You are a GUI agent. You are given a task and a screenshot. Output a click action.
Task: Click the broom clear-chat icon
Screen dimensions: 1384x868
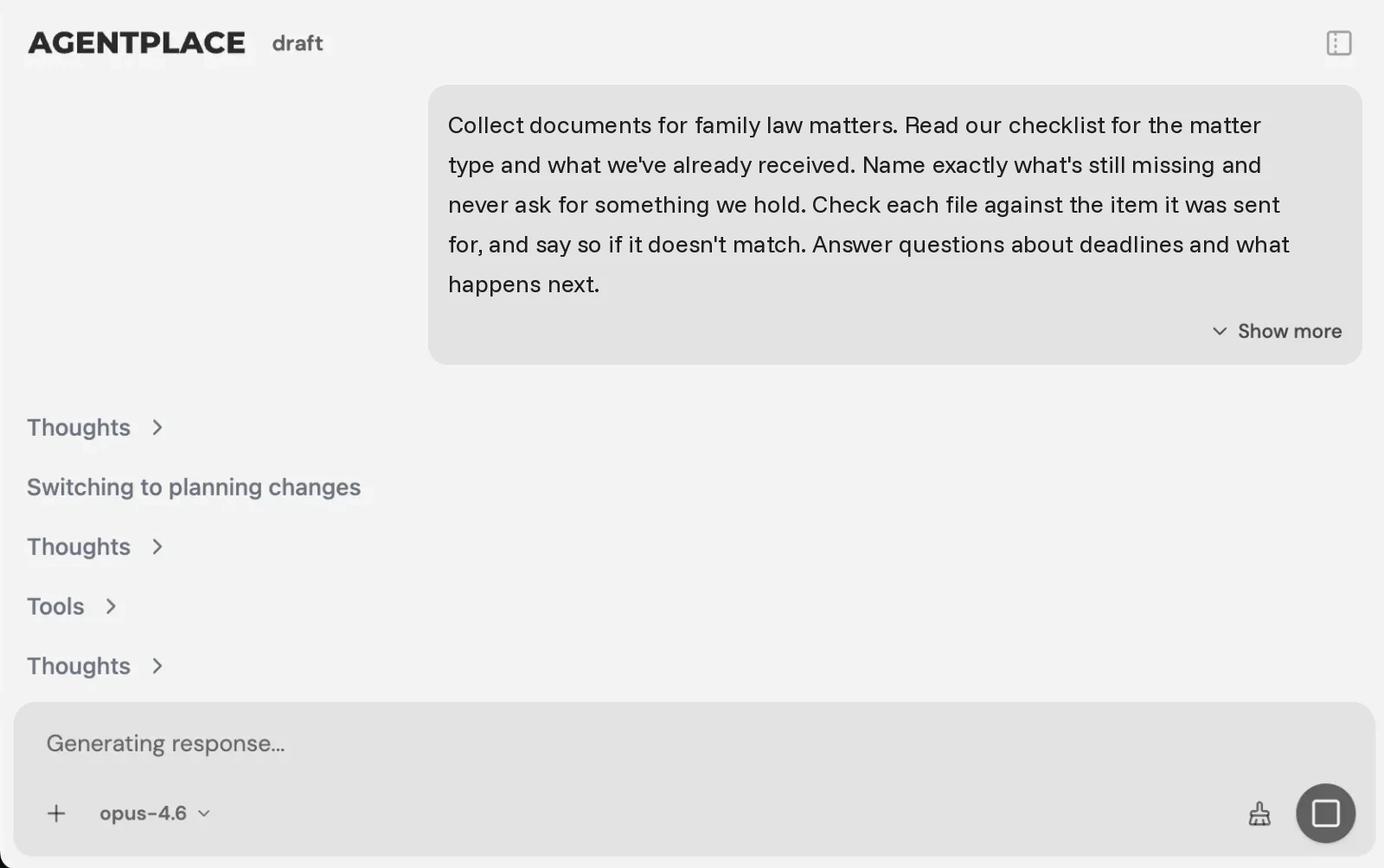tap(1259, 814)
